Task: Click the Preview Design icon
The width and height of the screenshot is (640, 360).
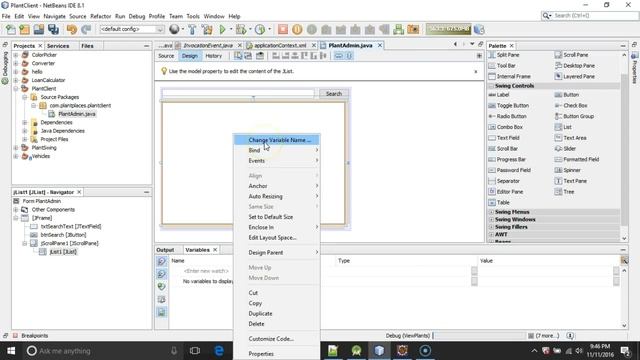Action: pos(260,56)
